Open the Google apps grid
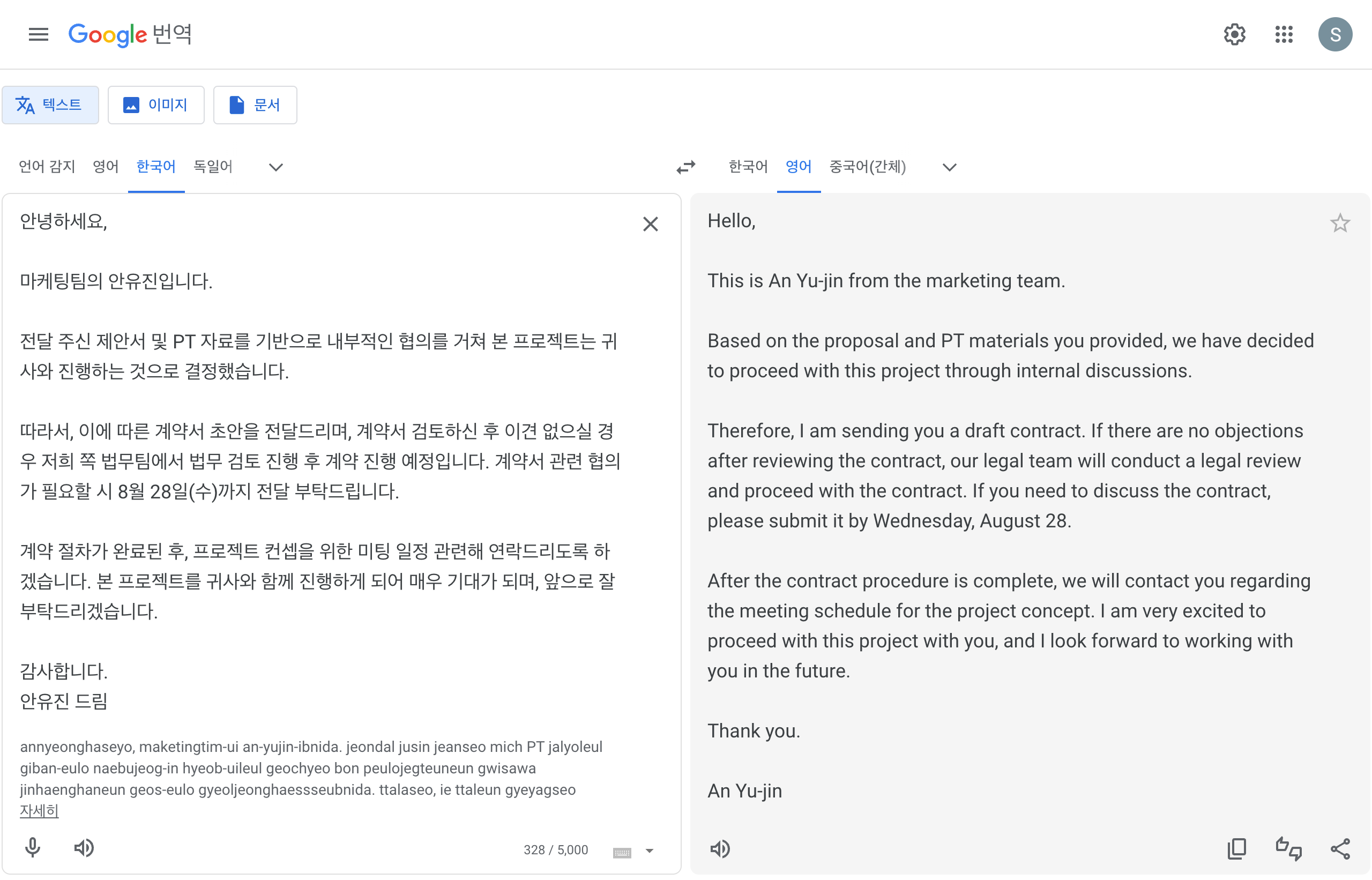Image resolution: width=1372 pixels, height=880 pixels. coord(1284,34)
